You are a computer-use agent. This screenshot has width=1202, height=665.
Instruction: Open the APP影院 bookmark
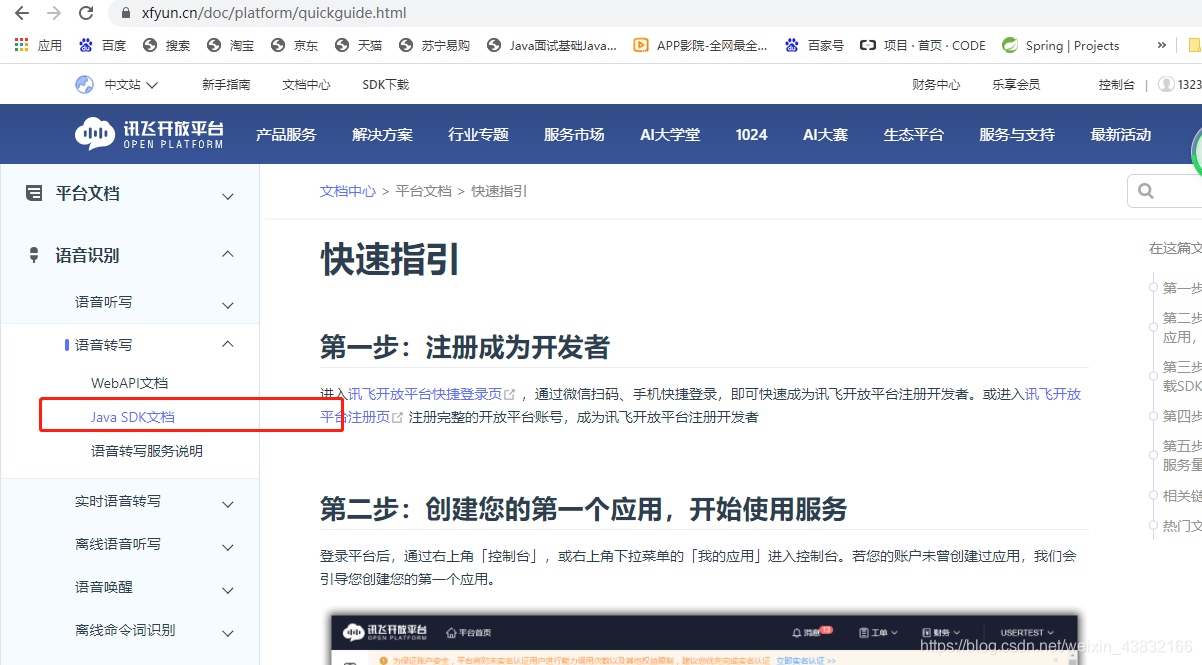point(701,45)
